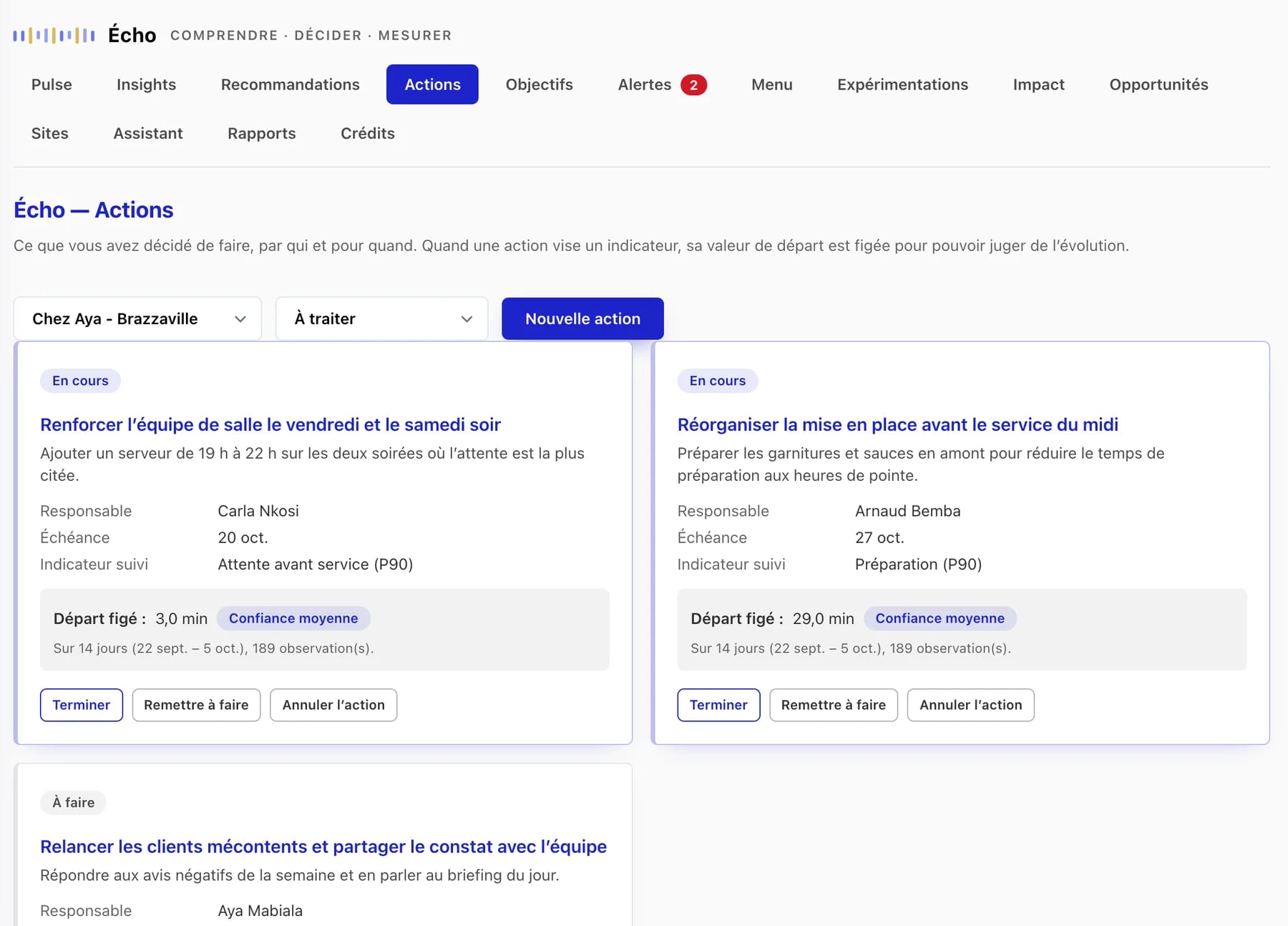Click the Écho waveform logo icon
This screenshot has width=1288, height=926.
point(54,35)
